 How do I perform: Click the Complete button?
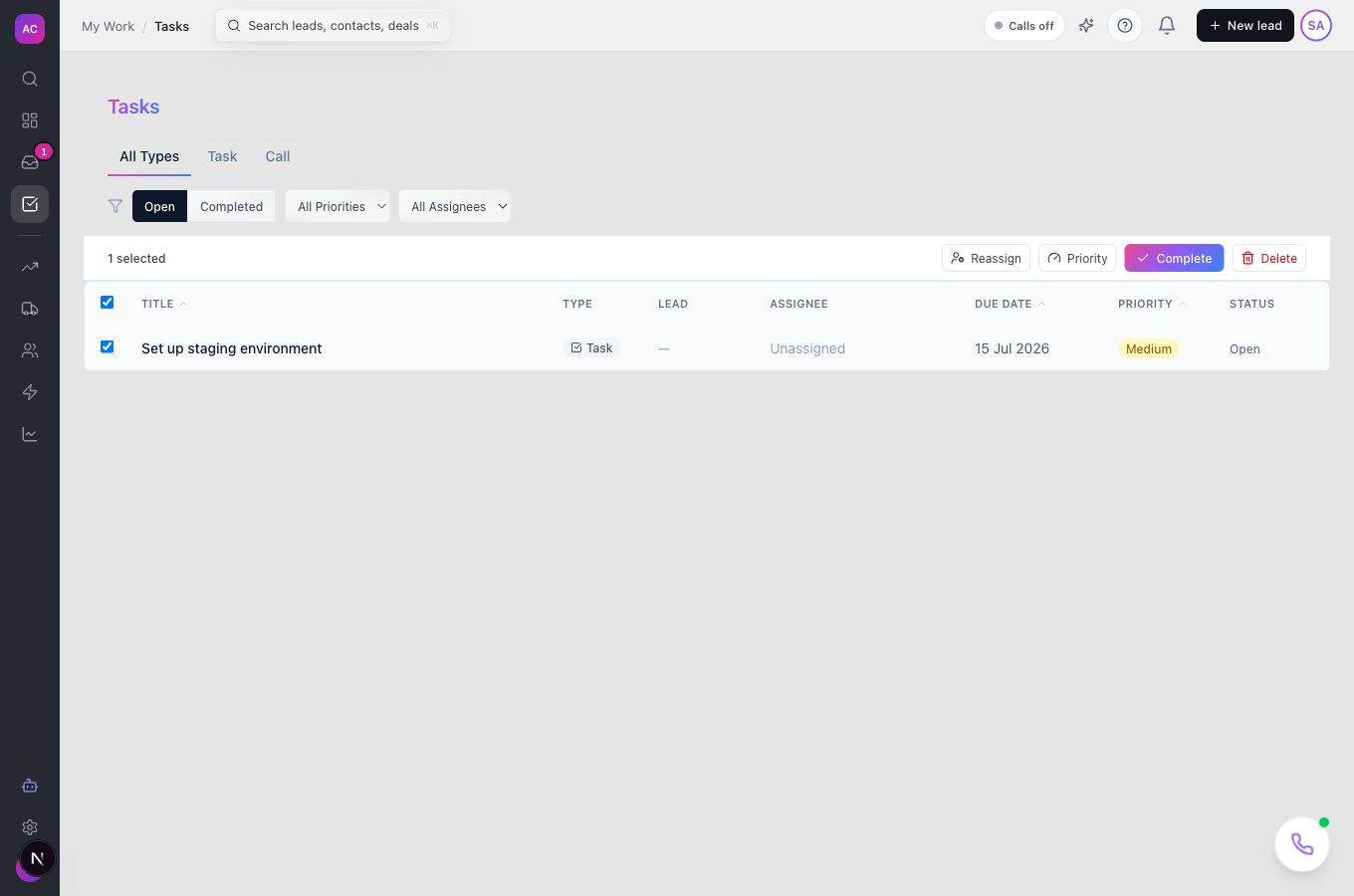tap(1174, 258)
